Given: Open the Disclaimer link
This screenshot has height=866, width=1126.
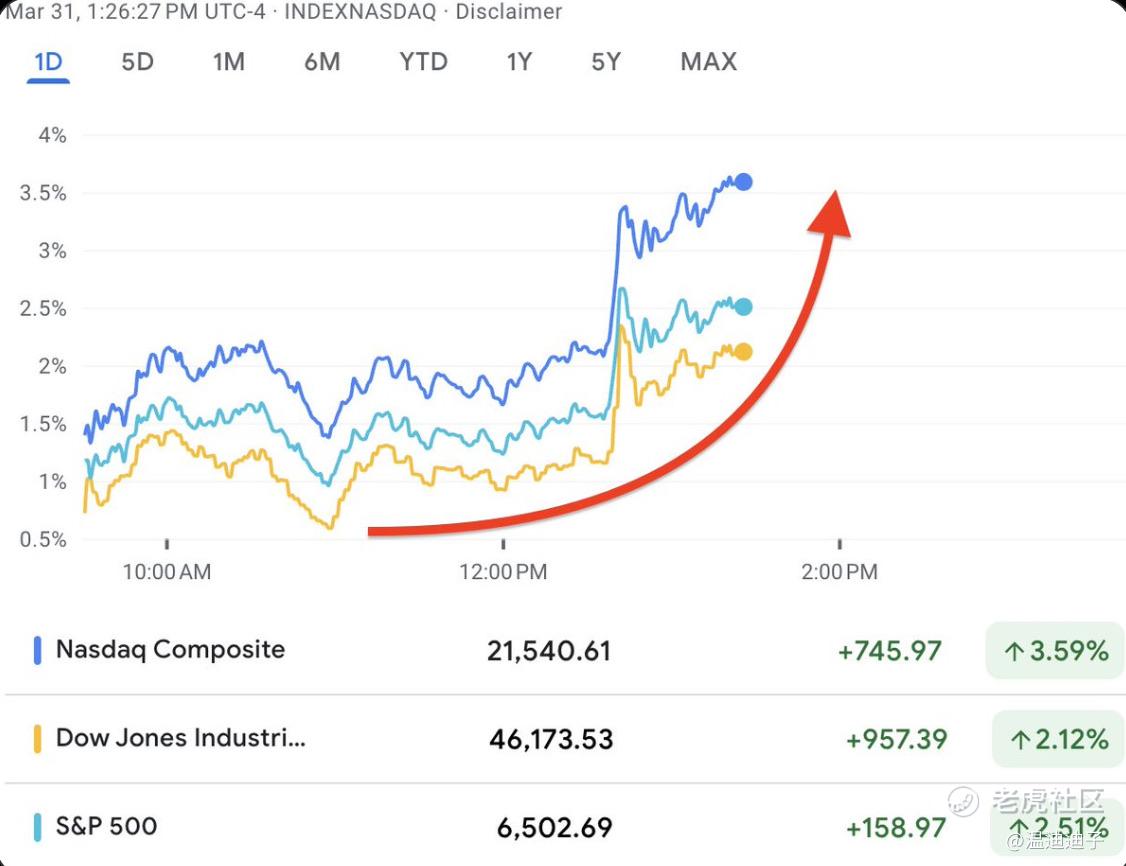Looking at the screenshot, I should click(509, 12).
